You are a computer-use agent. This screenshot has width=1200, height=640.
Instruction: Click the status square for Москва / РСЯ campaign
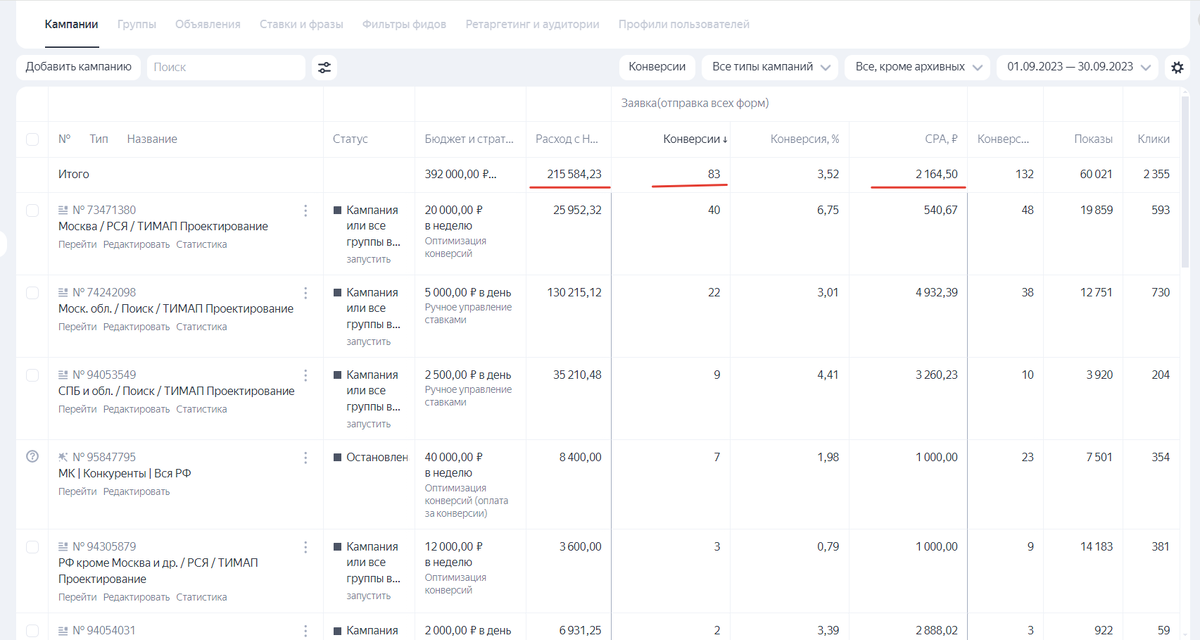pyautogui.click(x=337, y=211)
